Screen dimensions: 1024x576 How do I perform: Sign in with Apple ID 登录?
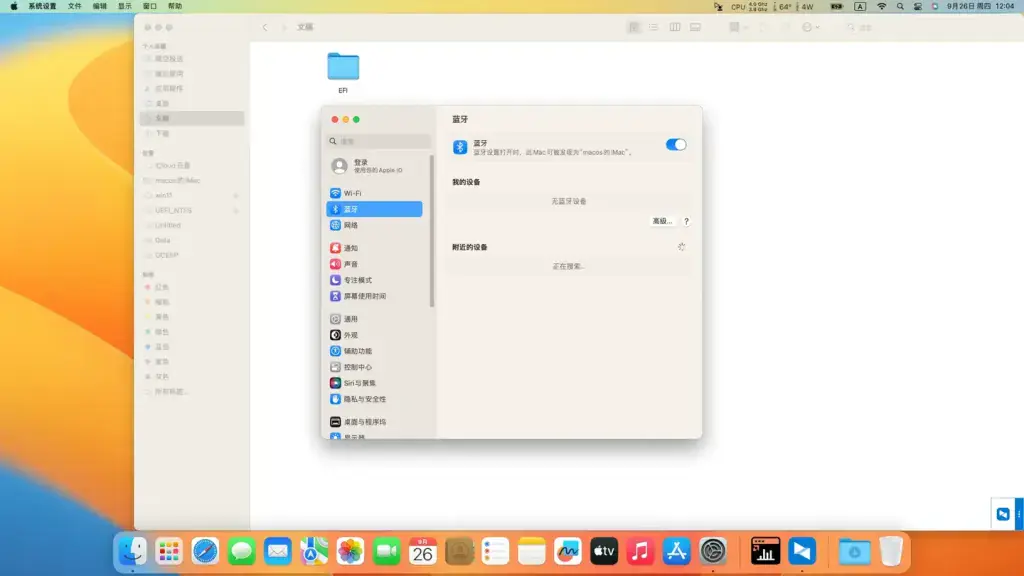(374, 166)
